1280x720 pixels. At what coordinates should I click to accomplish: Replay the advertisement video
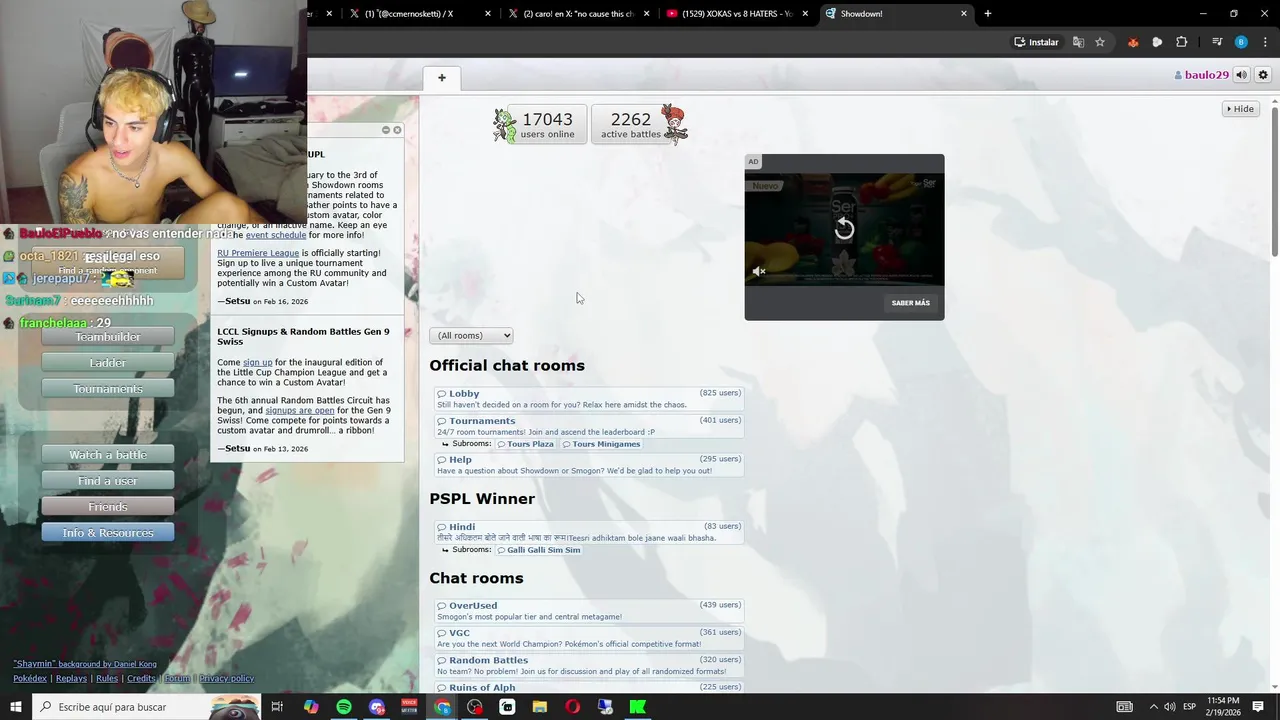(844, 229)
